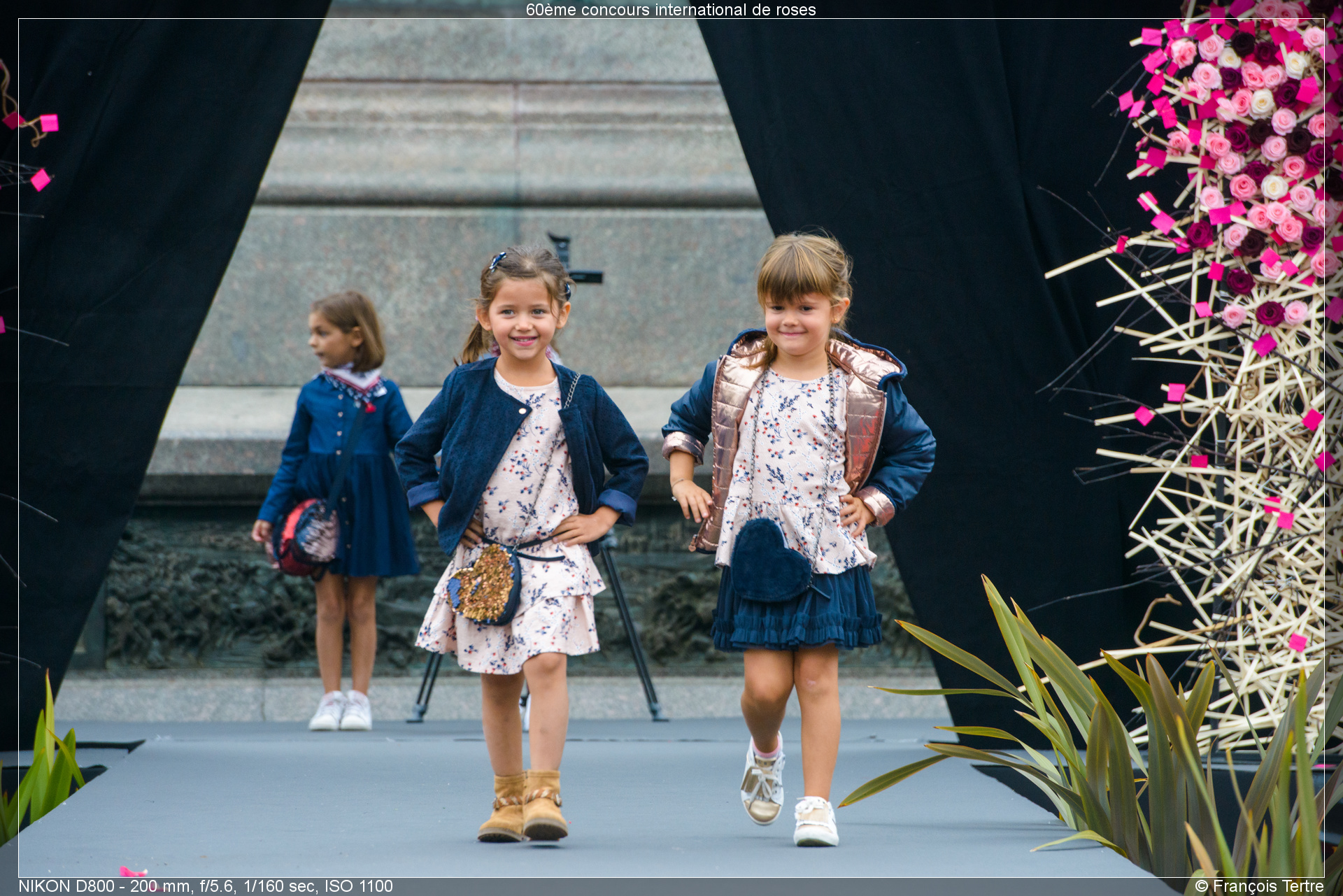Image resolution: width=1343 pixels, height=896 pixels.
Task: Click the main photo of the fashion show
Action: coord(671,448)
